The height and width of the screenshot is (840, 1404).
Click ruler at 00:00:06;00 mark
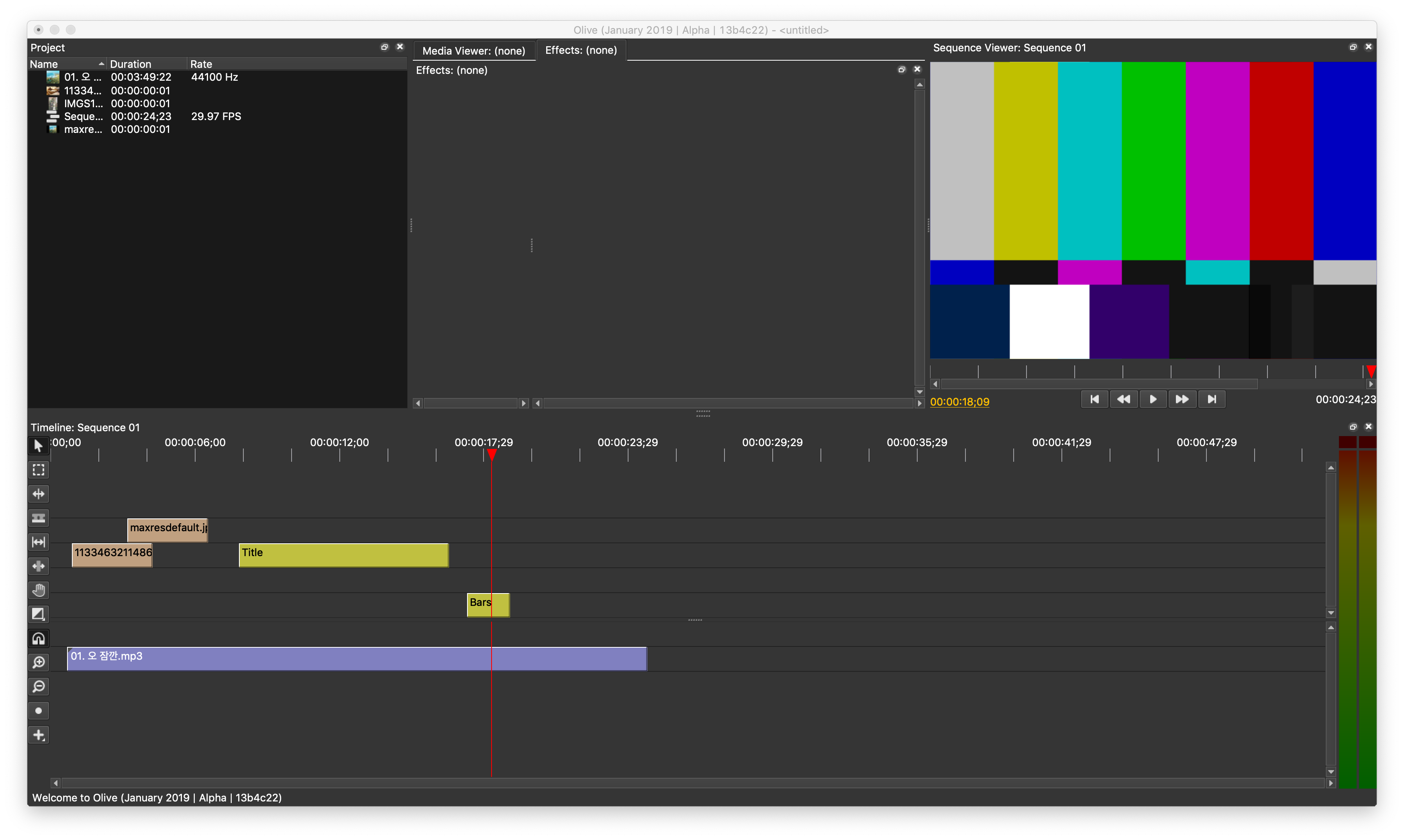click(x=195, y=442)
